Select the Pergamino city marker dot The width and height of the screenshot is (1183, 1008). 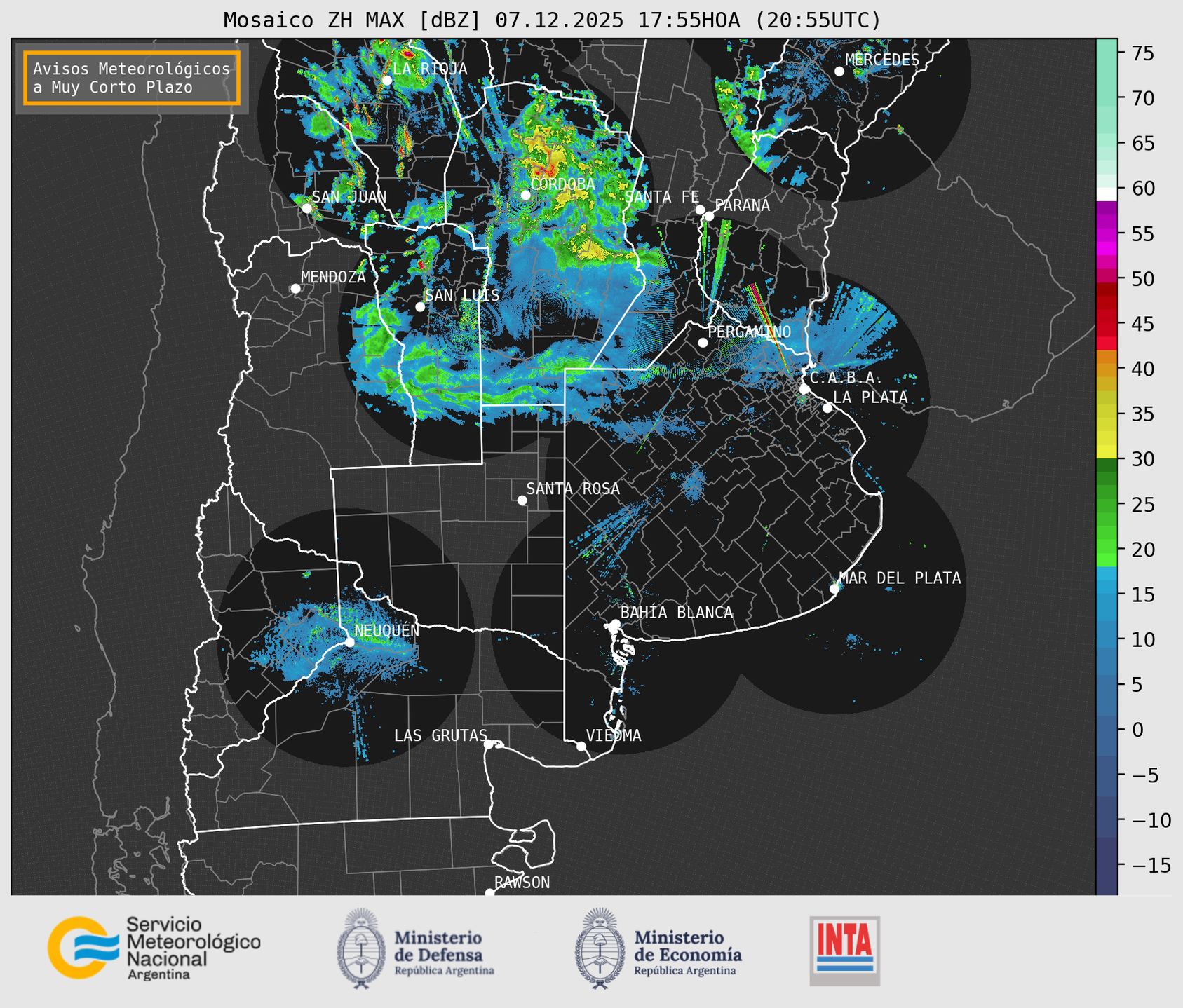(x=703, y=343)
